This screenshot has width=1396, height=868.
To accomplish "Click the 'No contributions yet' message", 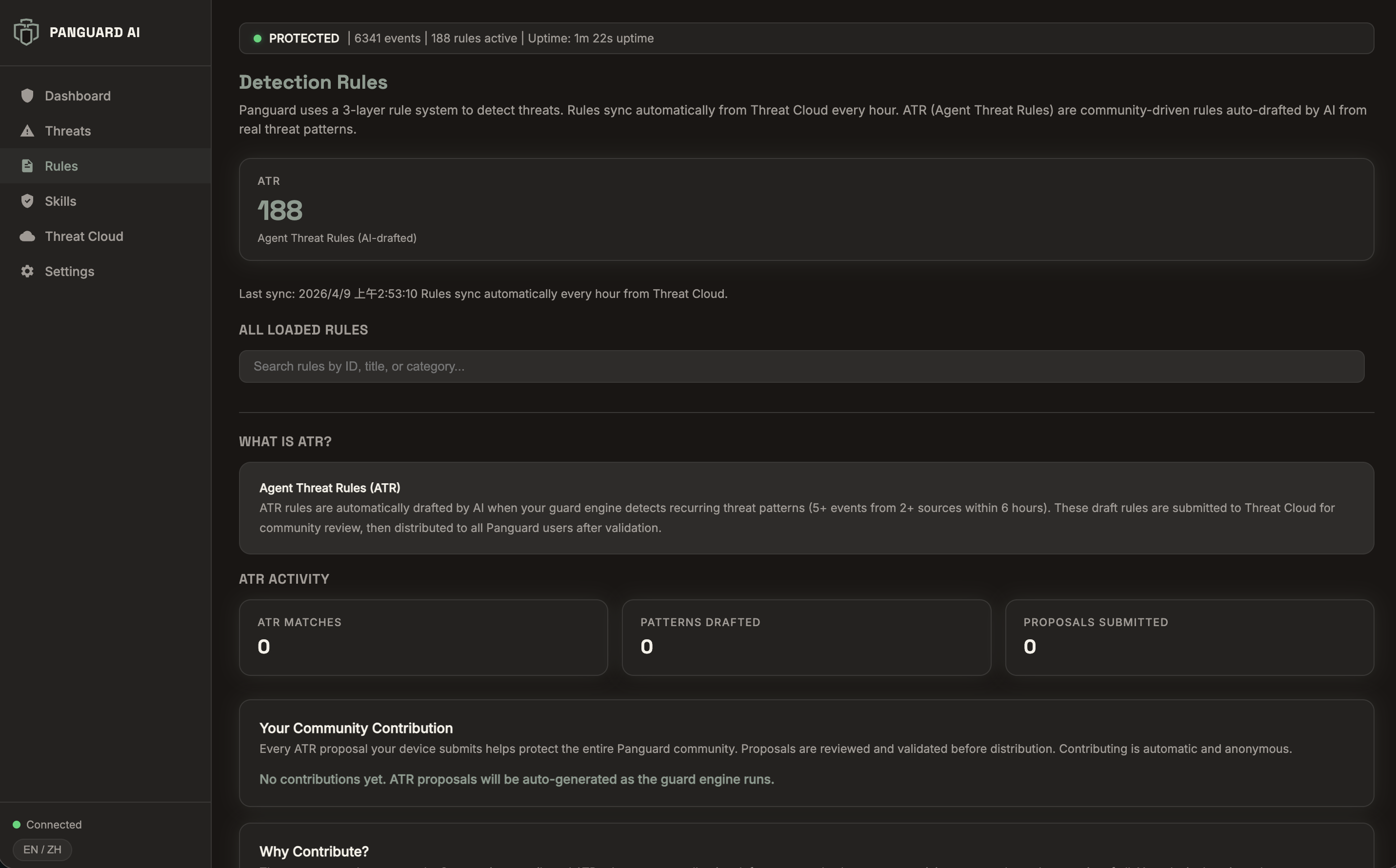I will (x=517, y=780).
